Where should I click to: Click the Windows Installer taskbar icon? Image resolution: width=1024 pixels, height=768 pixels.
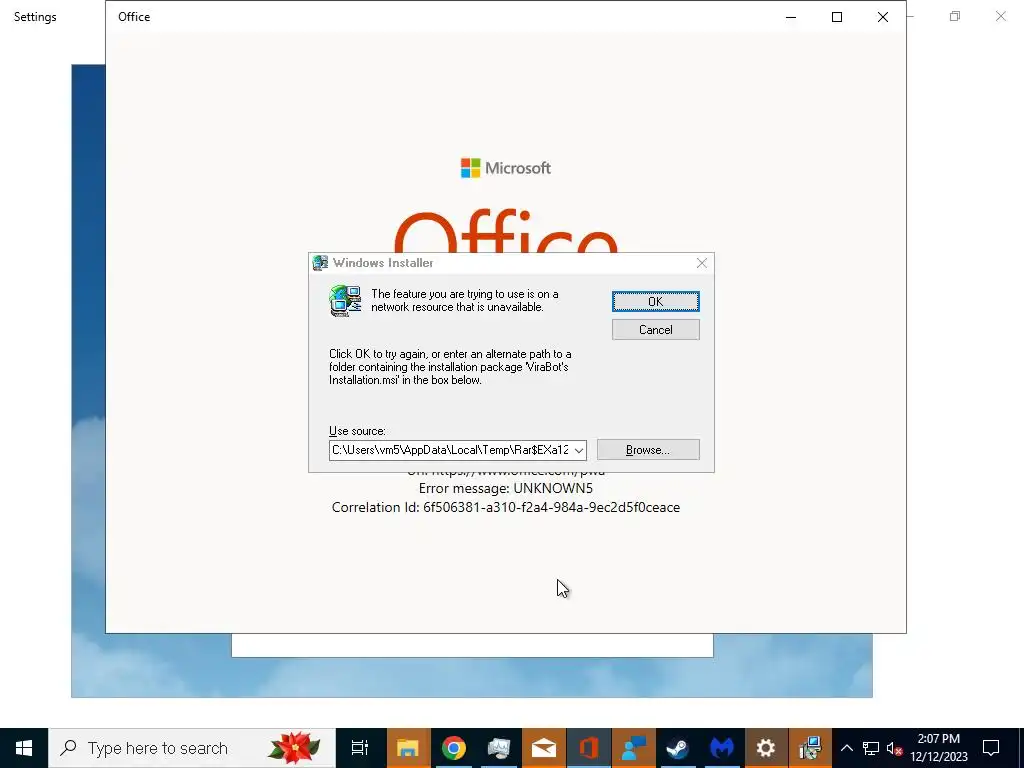[810, 748]
